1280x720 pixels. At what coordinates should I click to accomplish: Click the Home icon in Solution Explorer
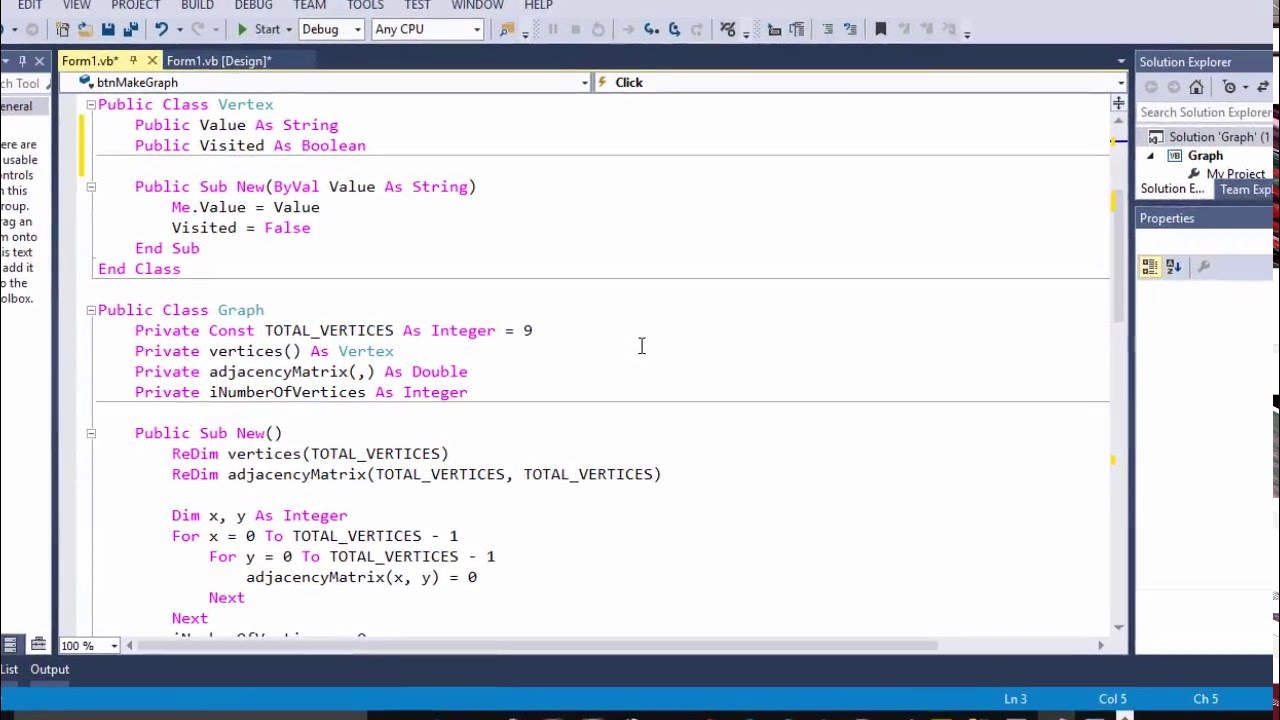click(1197, 87)
